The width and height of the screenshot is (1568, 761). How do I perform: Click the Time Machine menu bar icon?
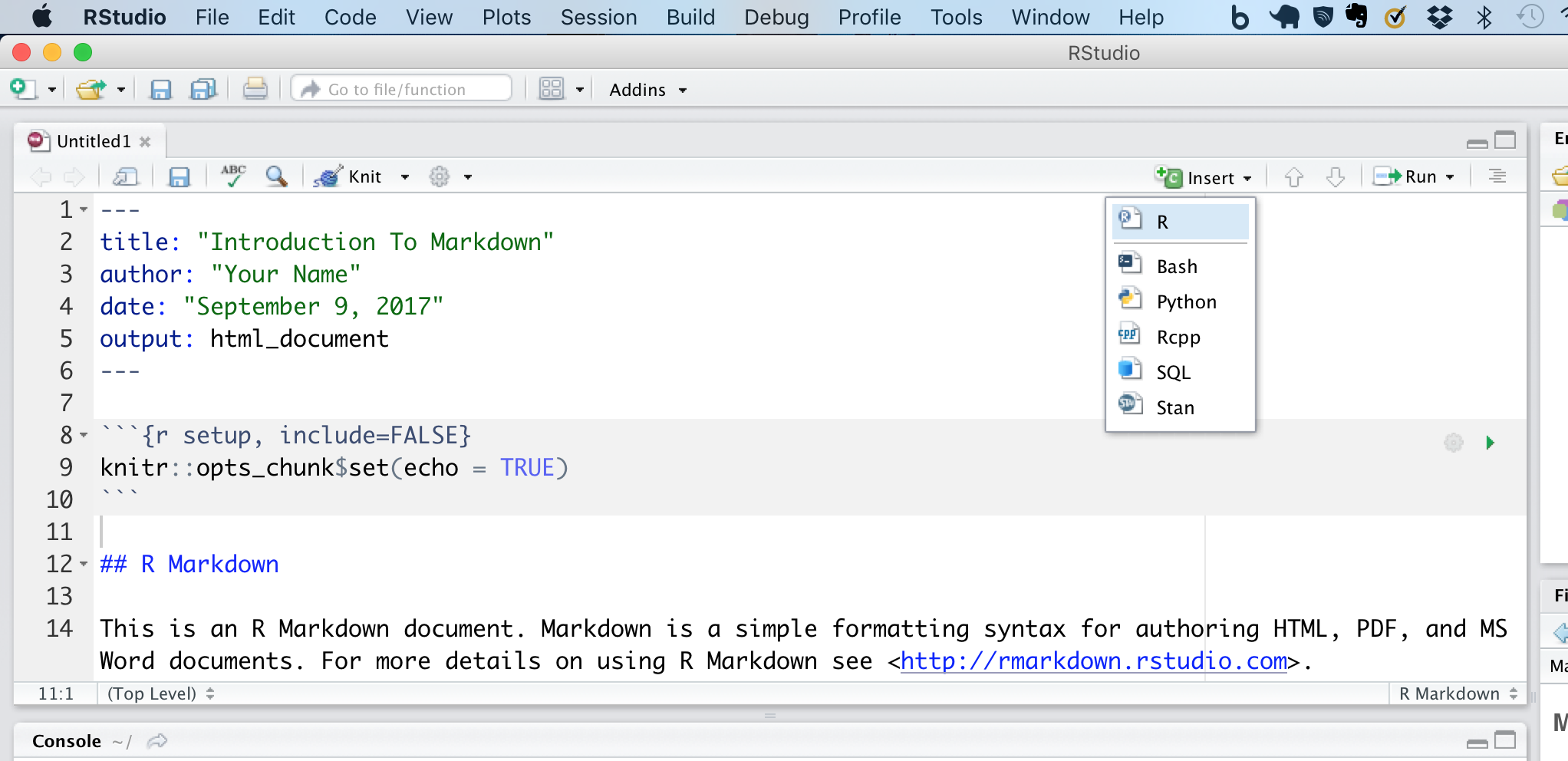pyautogui.click(x=1530, y=17)
